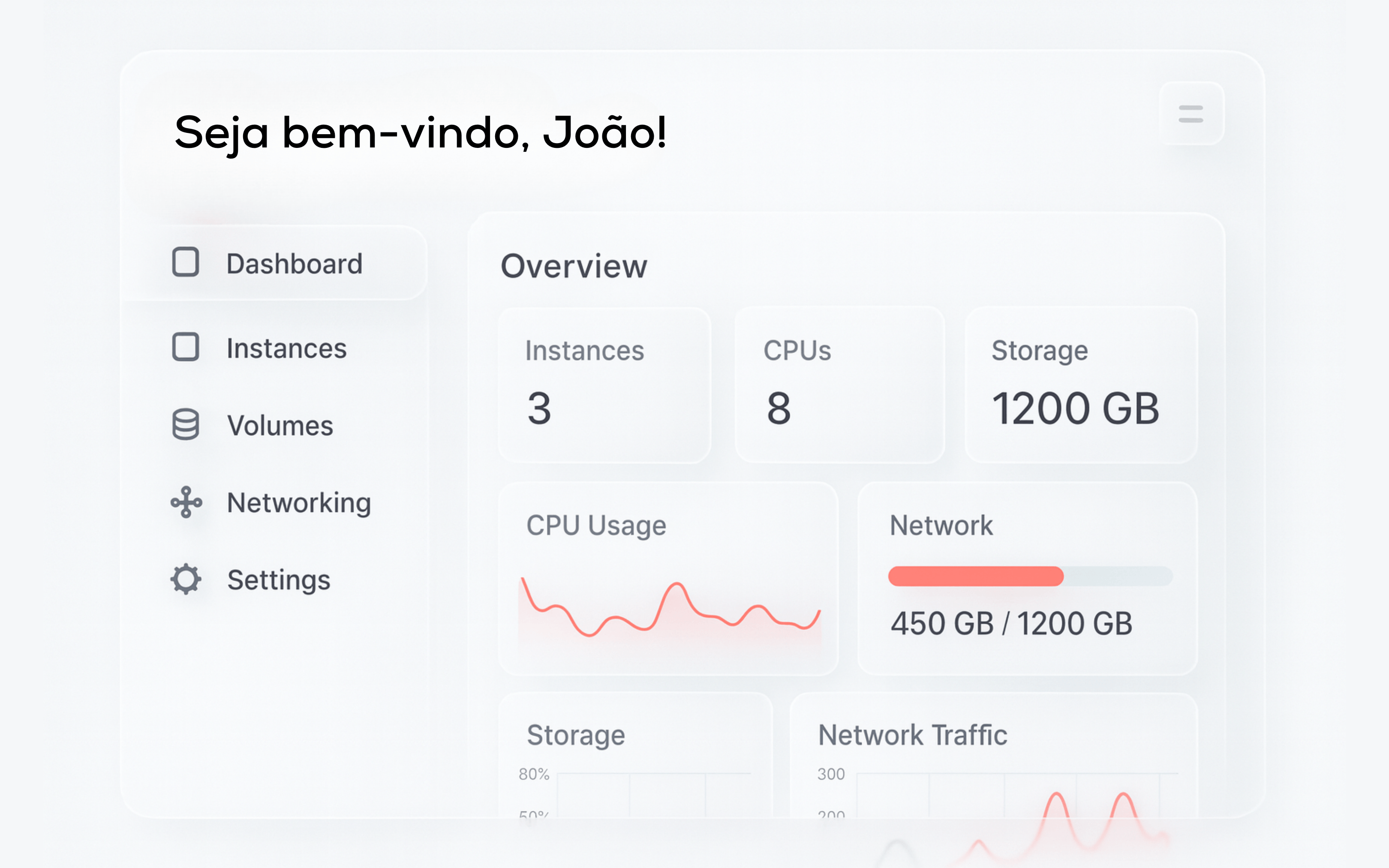Open Volumes via its database icon
Viewport: 1389px width, 868px height.
pyautogui.click(x=185, y=425)
